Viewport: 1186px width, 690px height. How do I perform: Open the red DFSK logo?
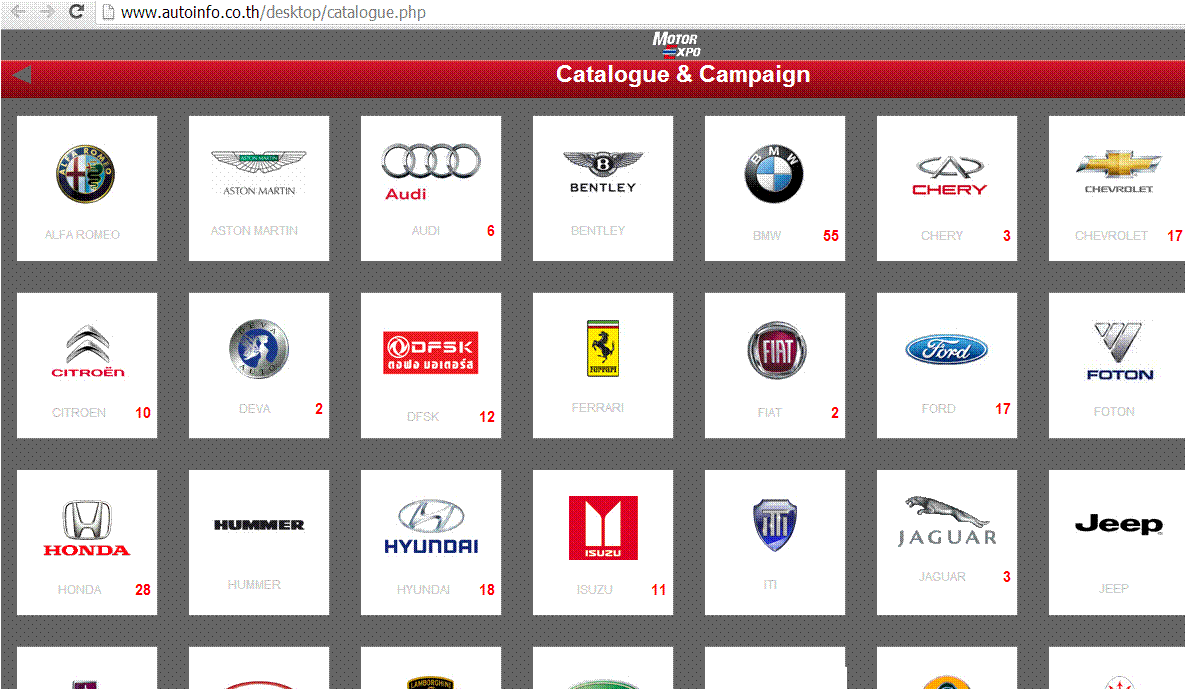pyautogui.click(x=430, y=353)
